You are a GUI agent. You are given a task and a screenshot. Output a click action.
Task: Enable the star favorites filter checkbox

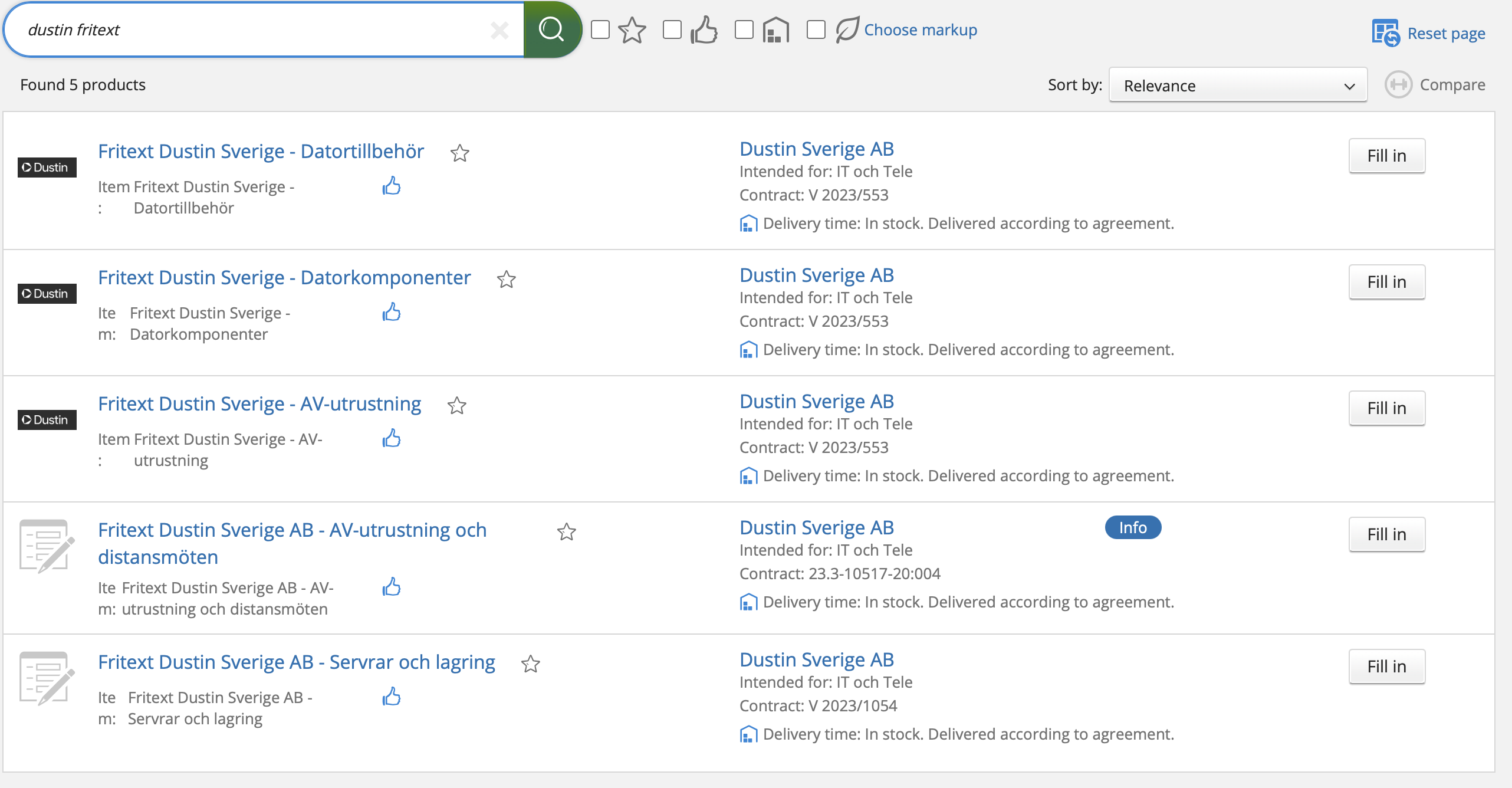600,29
